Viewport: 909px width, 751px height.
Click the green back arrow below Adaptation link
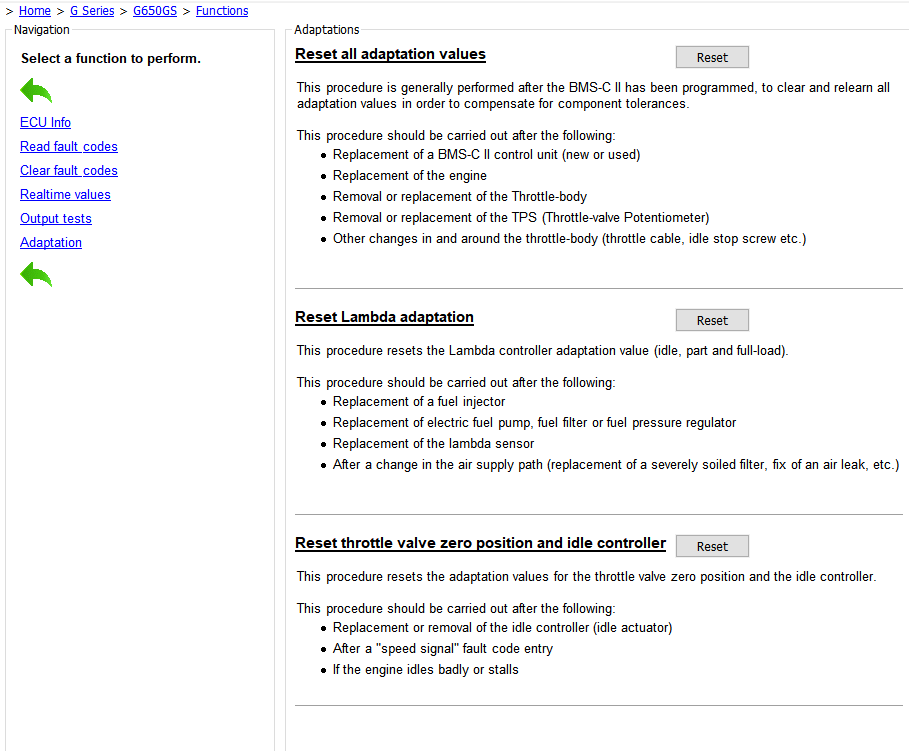point(36,274)
